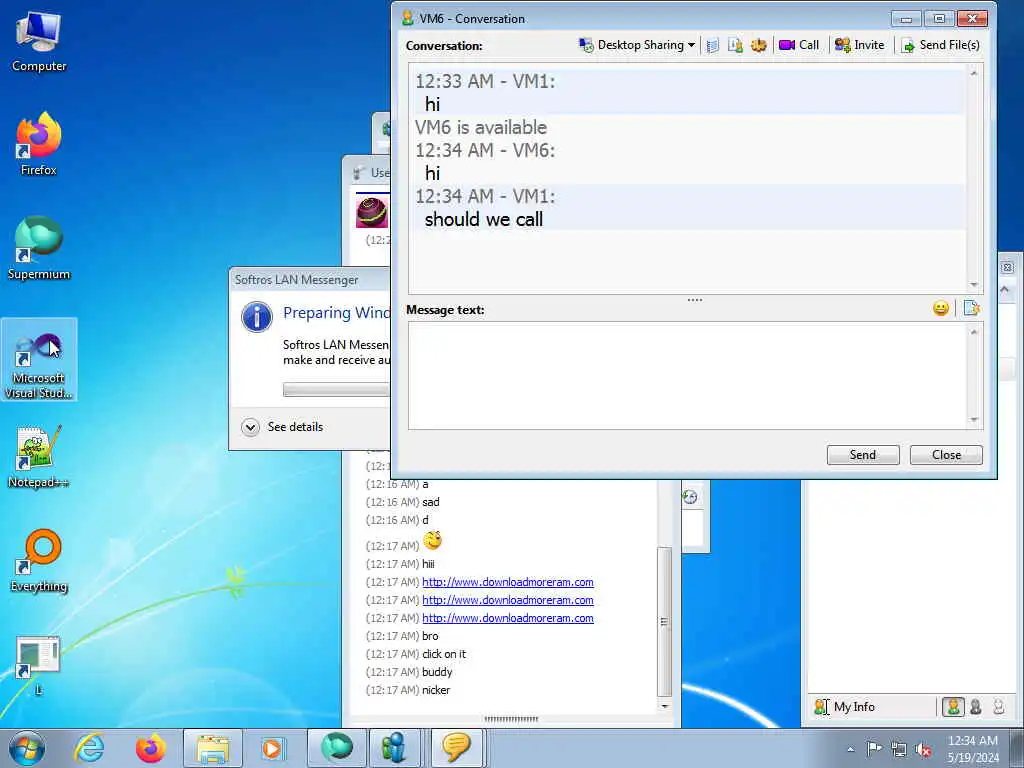Click the background chat window scrollbar thumb
The height and width of the screenshot is (768, 1024).
[664, 621]
